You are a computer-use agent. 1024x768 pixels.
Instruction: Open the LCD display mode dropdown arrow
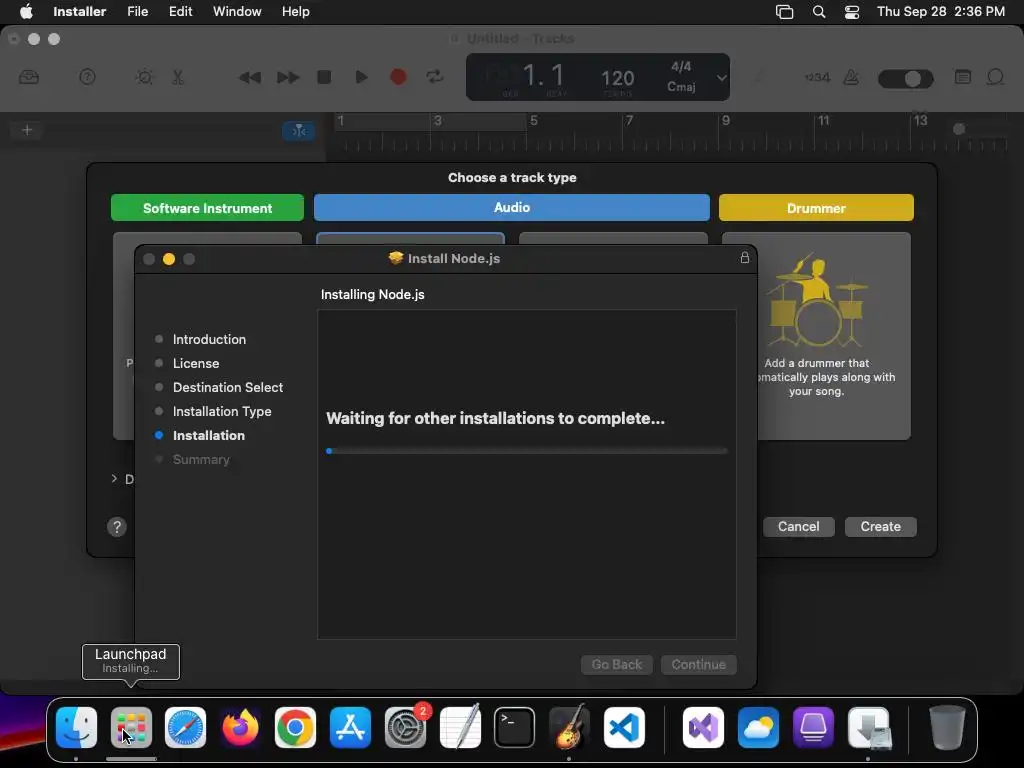tap(721, 78)
